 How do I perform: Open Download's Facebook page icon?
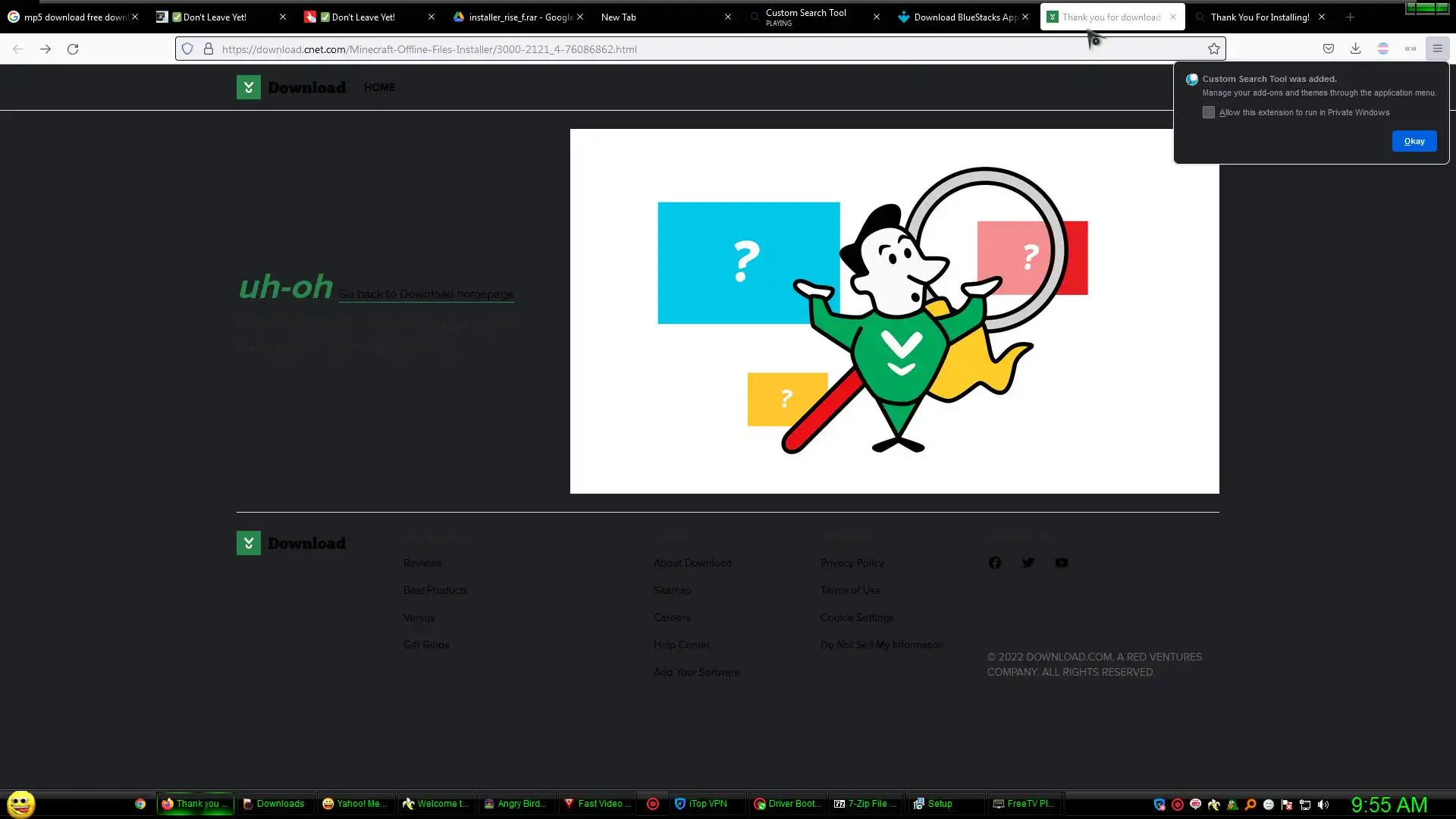pos(994,563)
